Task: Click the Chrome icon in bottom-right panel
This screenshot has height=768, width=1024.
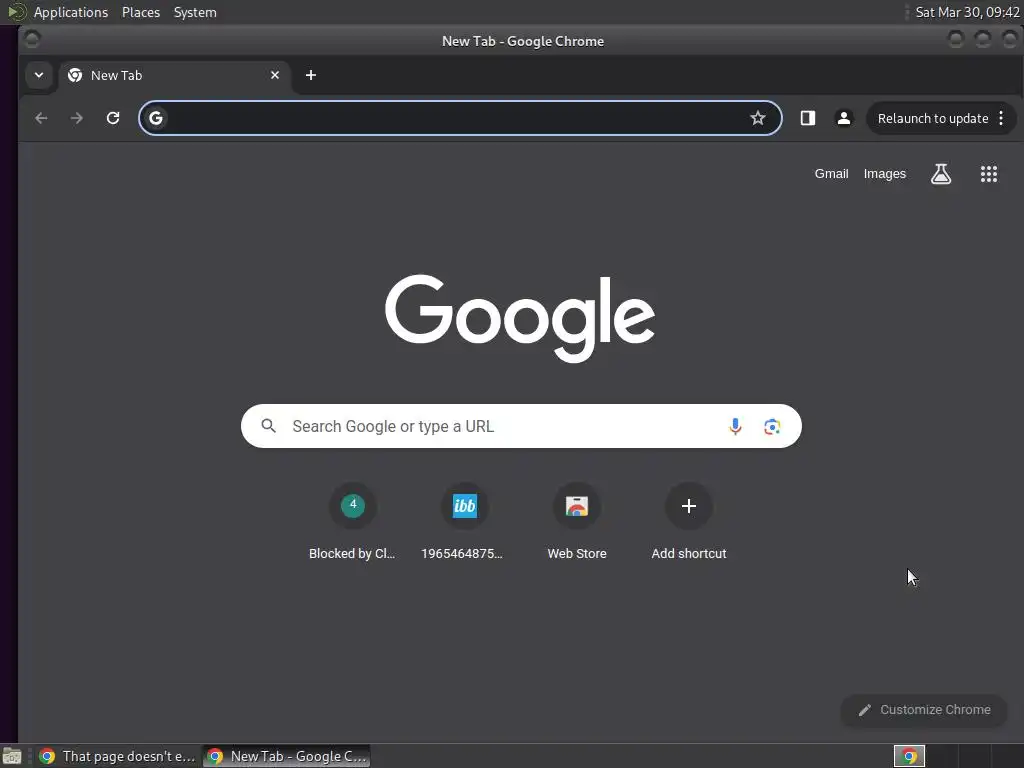Action: 909,756
